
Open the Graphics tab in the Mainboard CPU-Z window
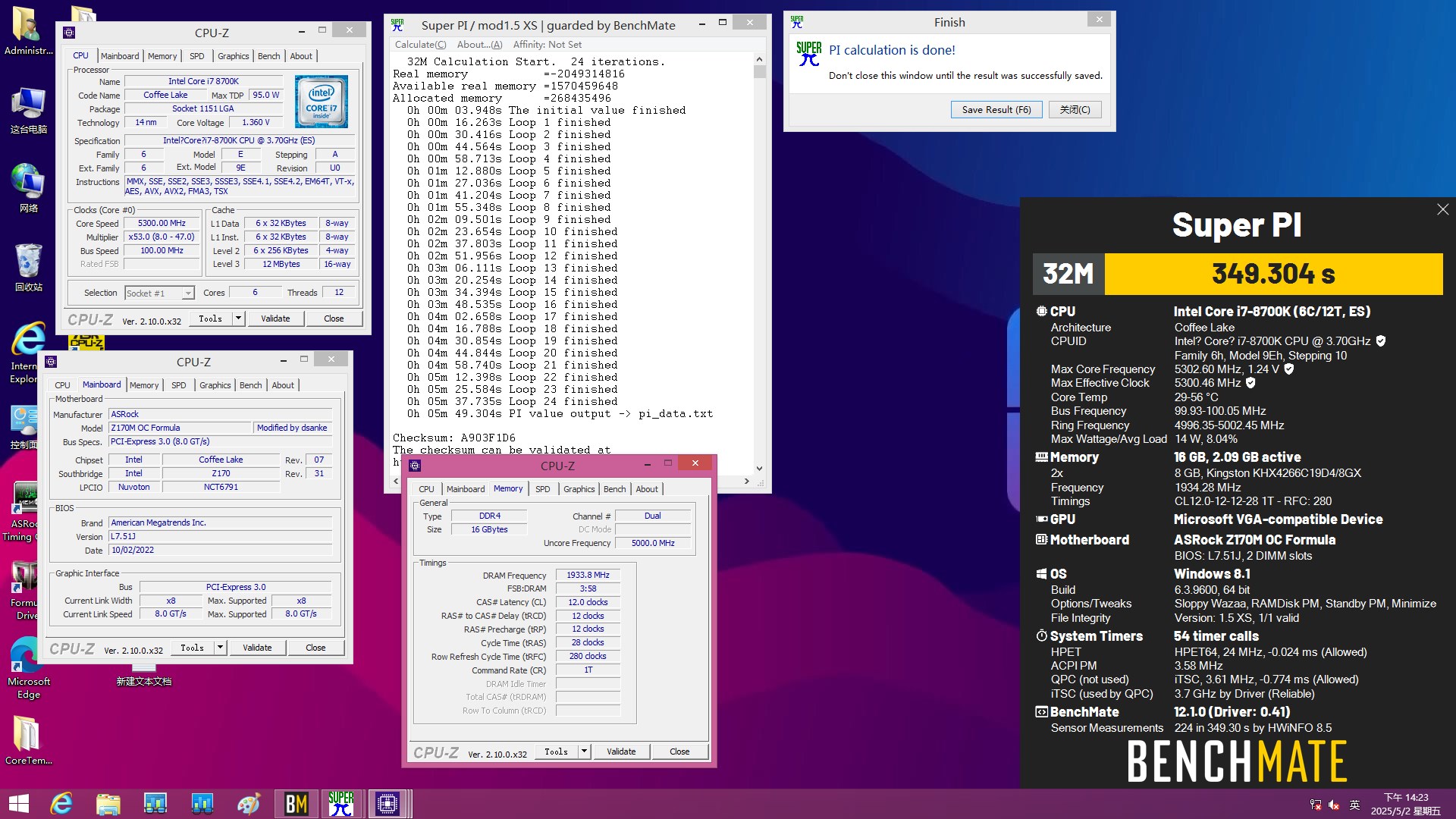(x=215, y=385)
